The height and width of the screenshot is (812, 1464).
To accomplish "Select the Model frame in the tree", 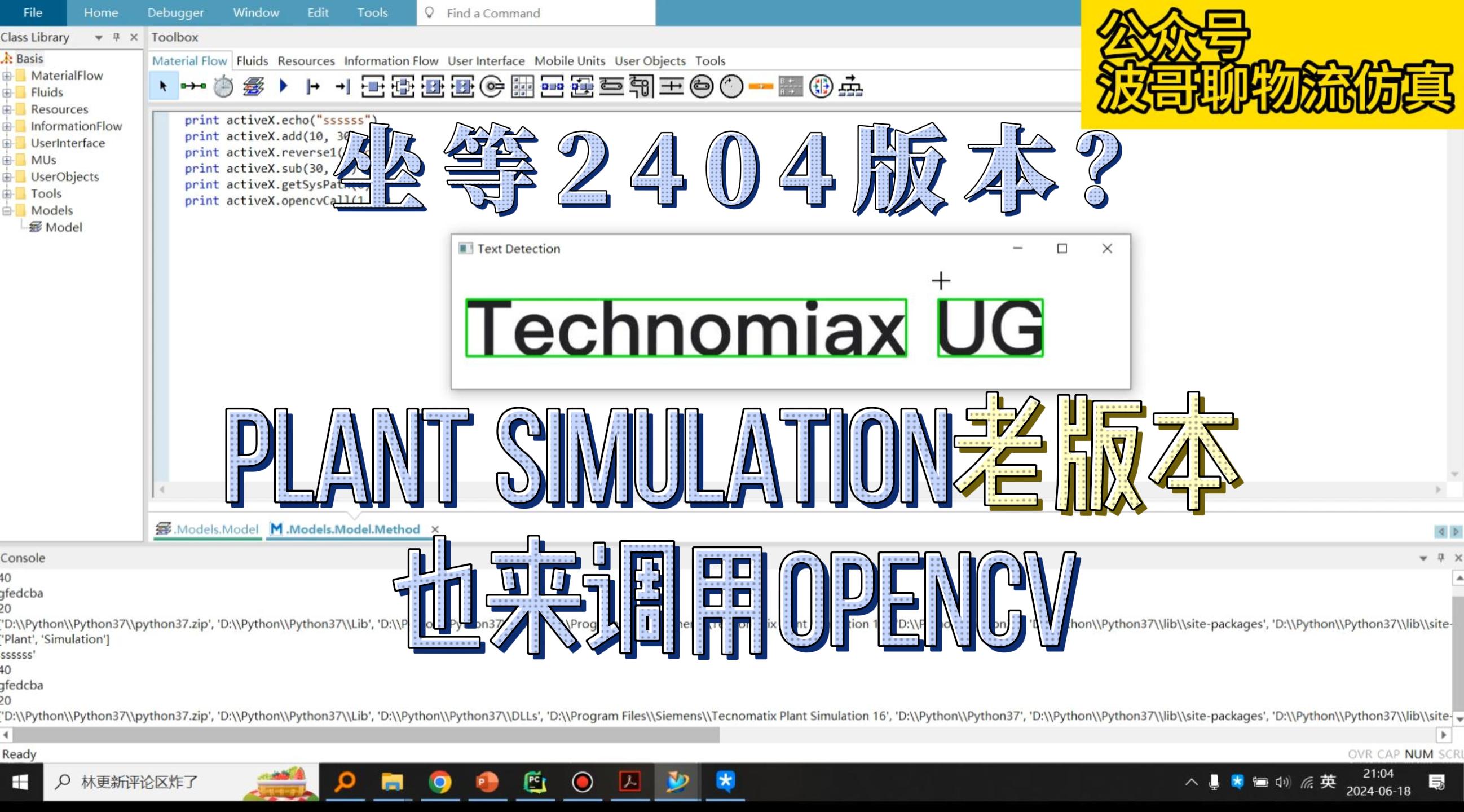I will (56, 227).
